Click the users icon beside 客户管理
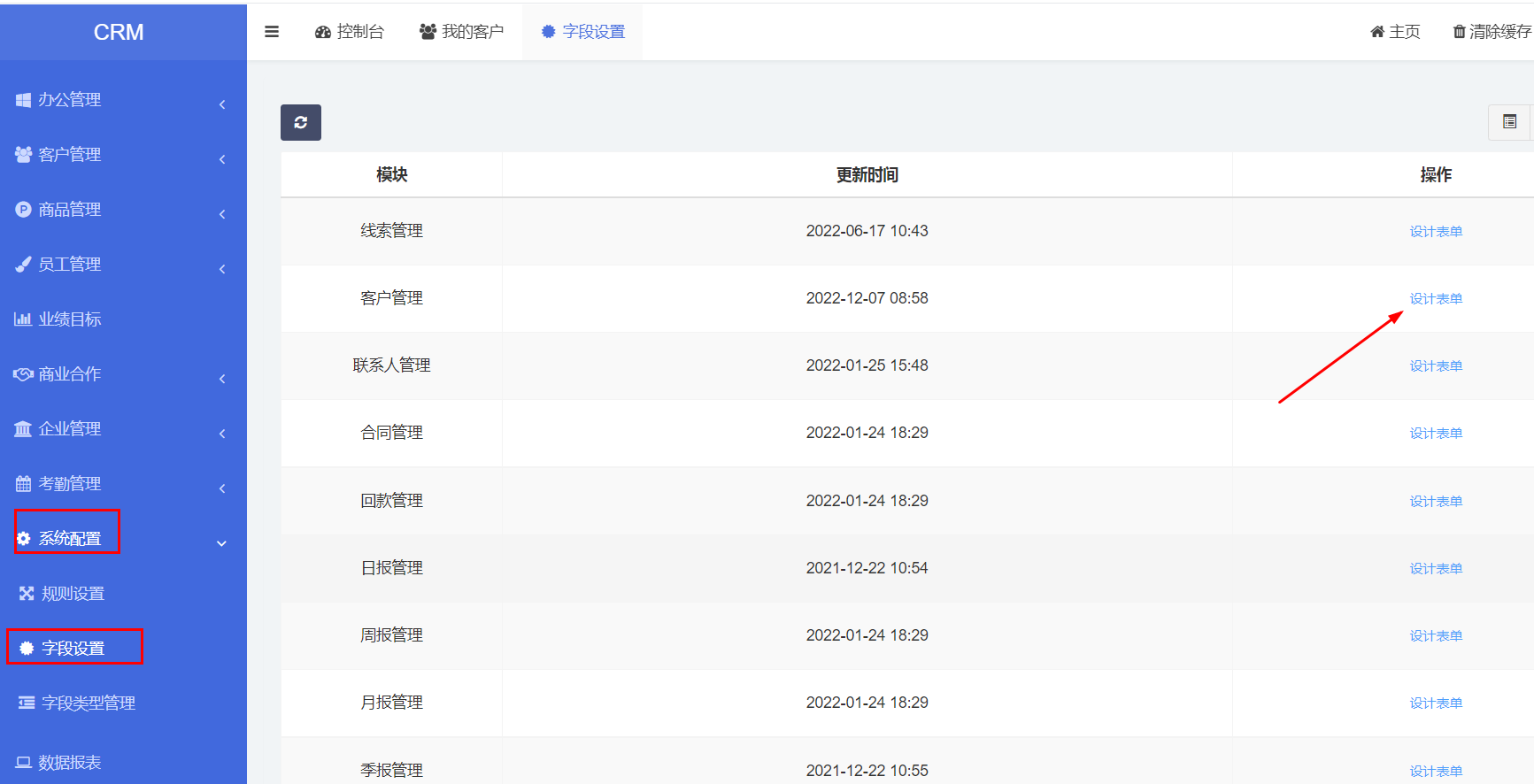Screen dimensions: 1534x784 pos(23,155)
